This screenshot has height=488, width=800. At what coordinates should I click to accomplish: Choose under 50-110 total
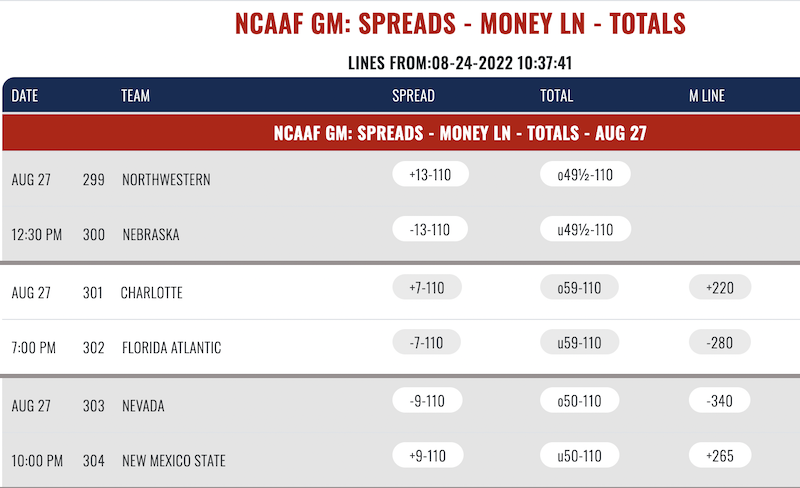pyautogui.click(x=579, y=455)
